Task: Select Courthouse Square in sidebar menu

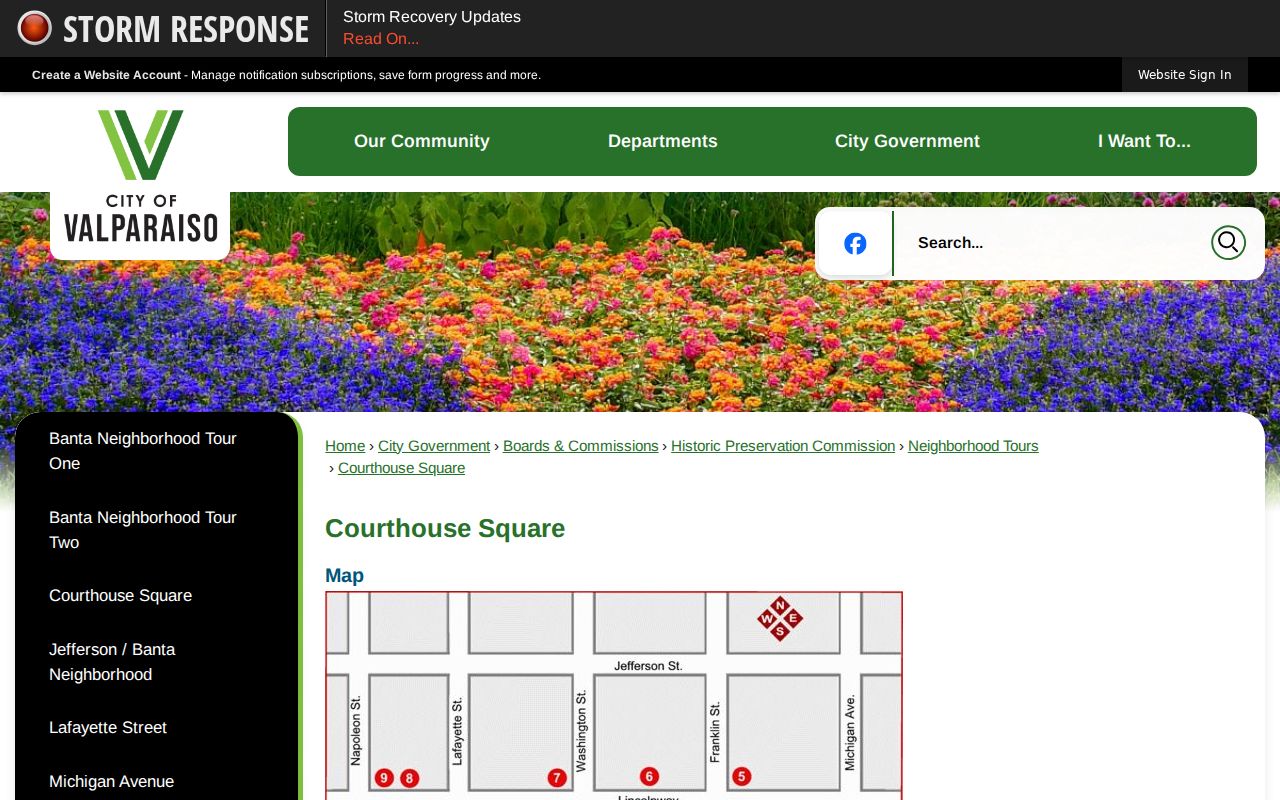Action: tap(157, 596)
